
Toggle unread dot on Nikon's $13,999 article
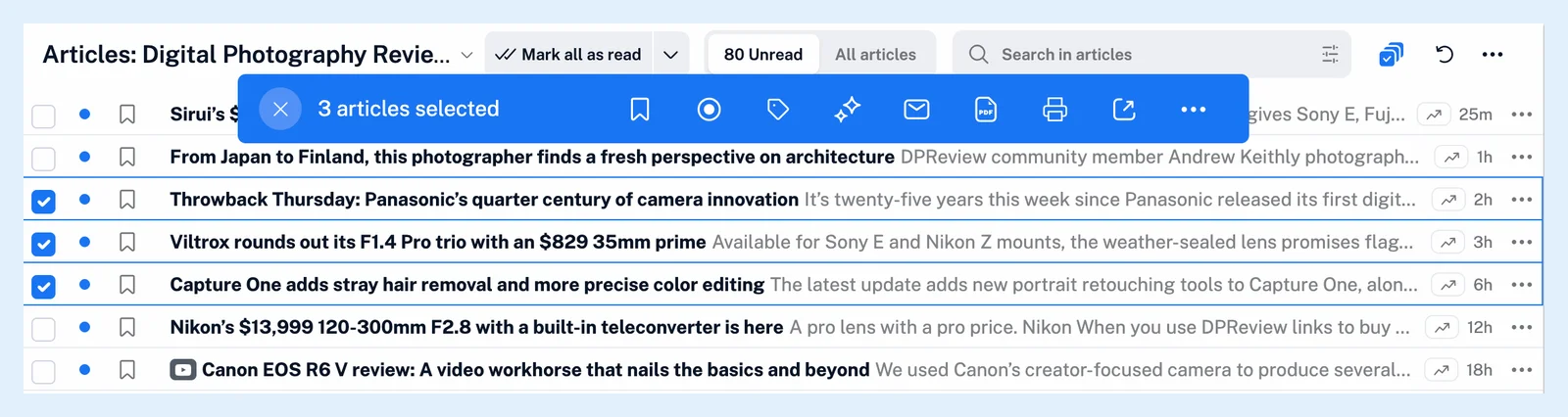click(85, 327)
